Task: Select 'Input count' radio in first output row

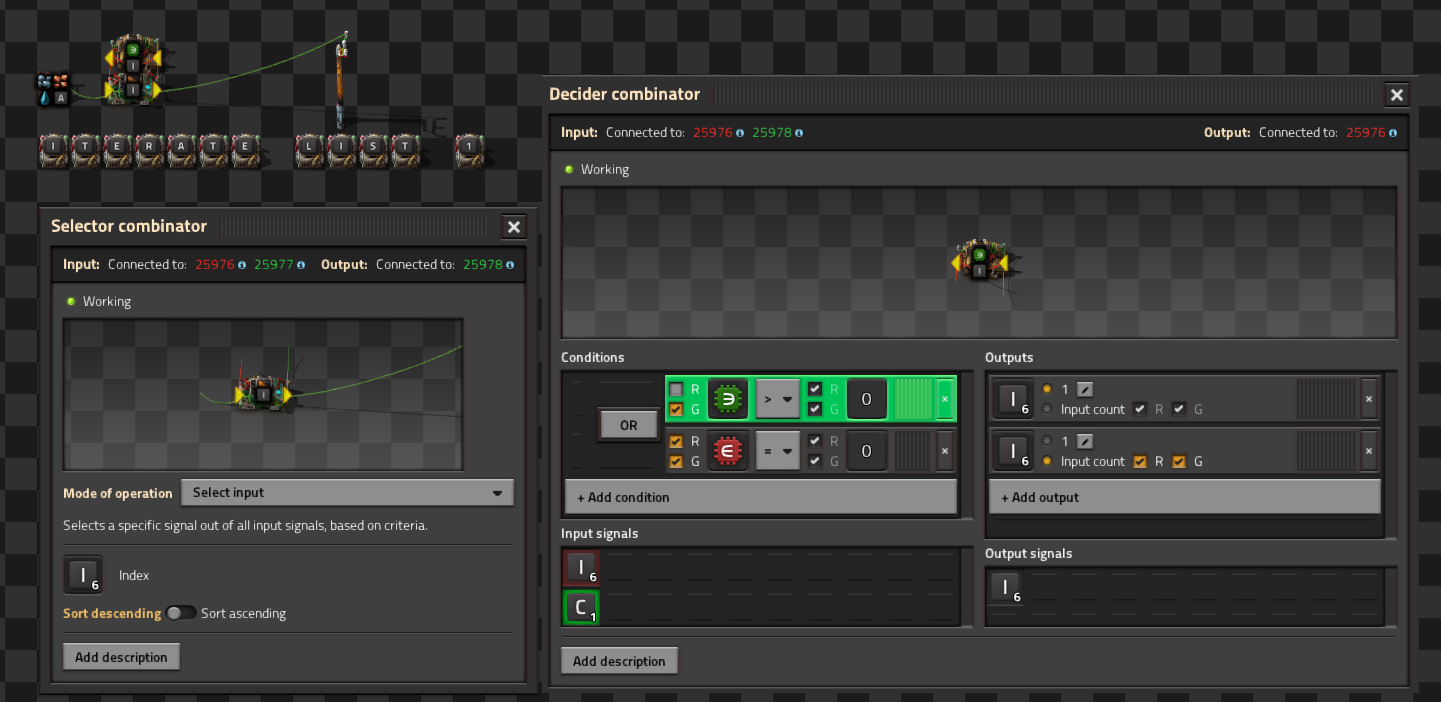Action: pos(1047,409)
